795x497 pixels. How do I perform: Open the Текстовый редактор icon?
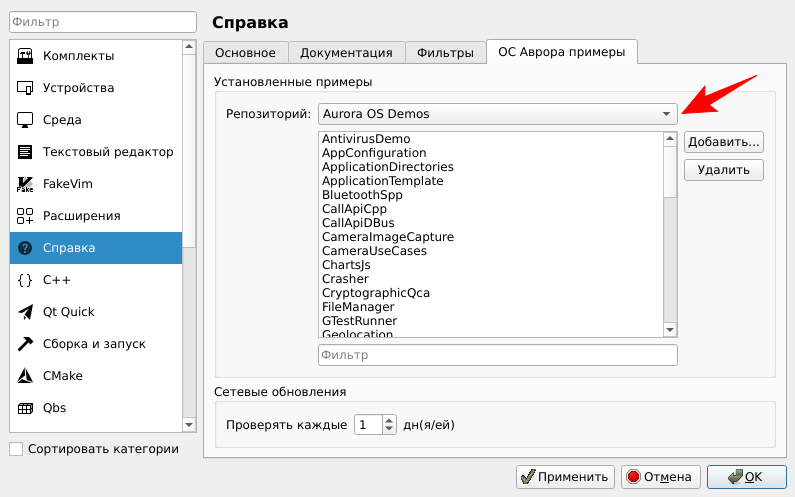[x=25, y=152]
